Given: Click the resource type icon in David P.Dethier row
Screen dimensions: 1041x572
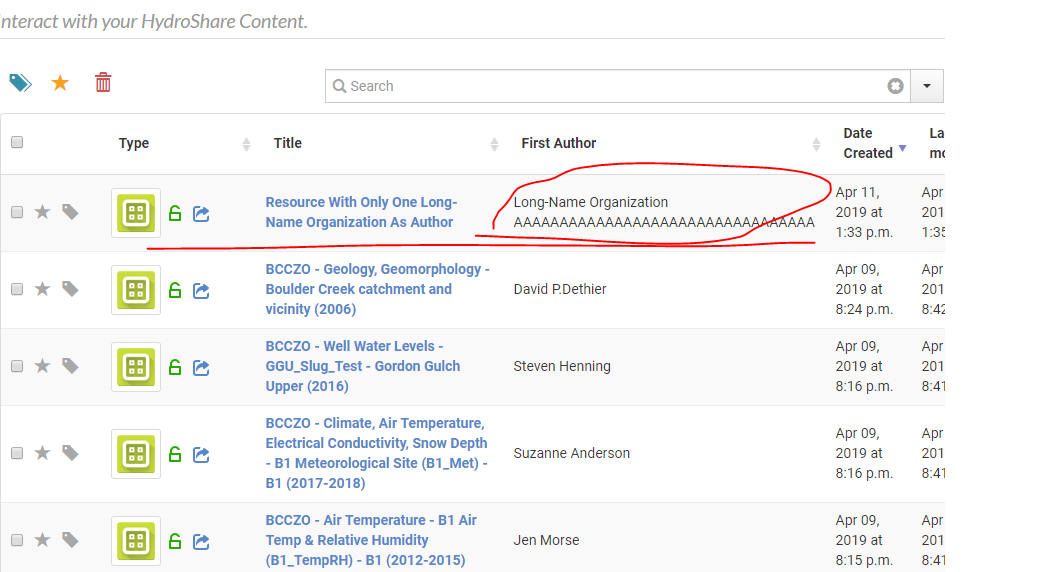Looking at the screenshot, I should (136, 290).
